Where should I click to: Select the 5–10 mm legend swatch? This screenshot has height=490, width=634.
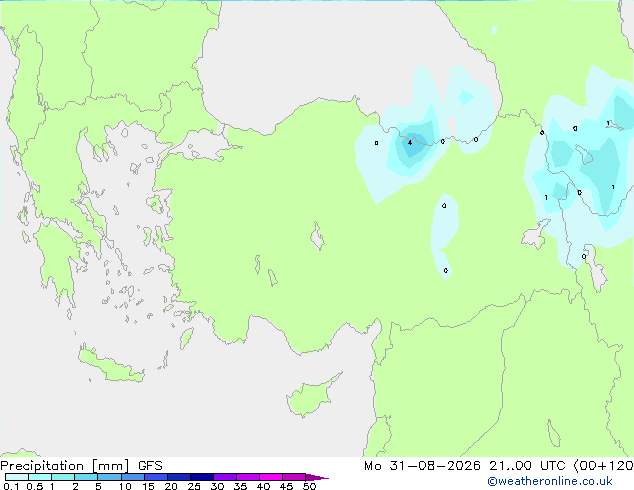pyautogui.click(x=109, y=477)
